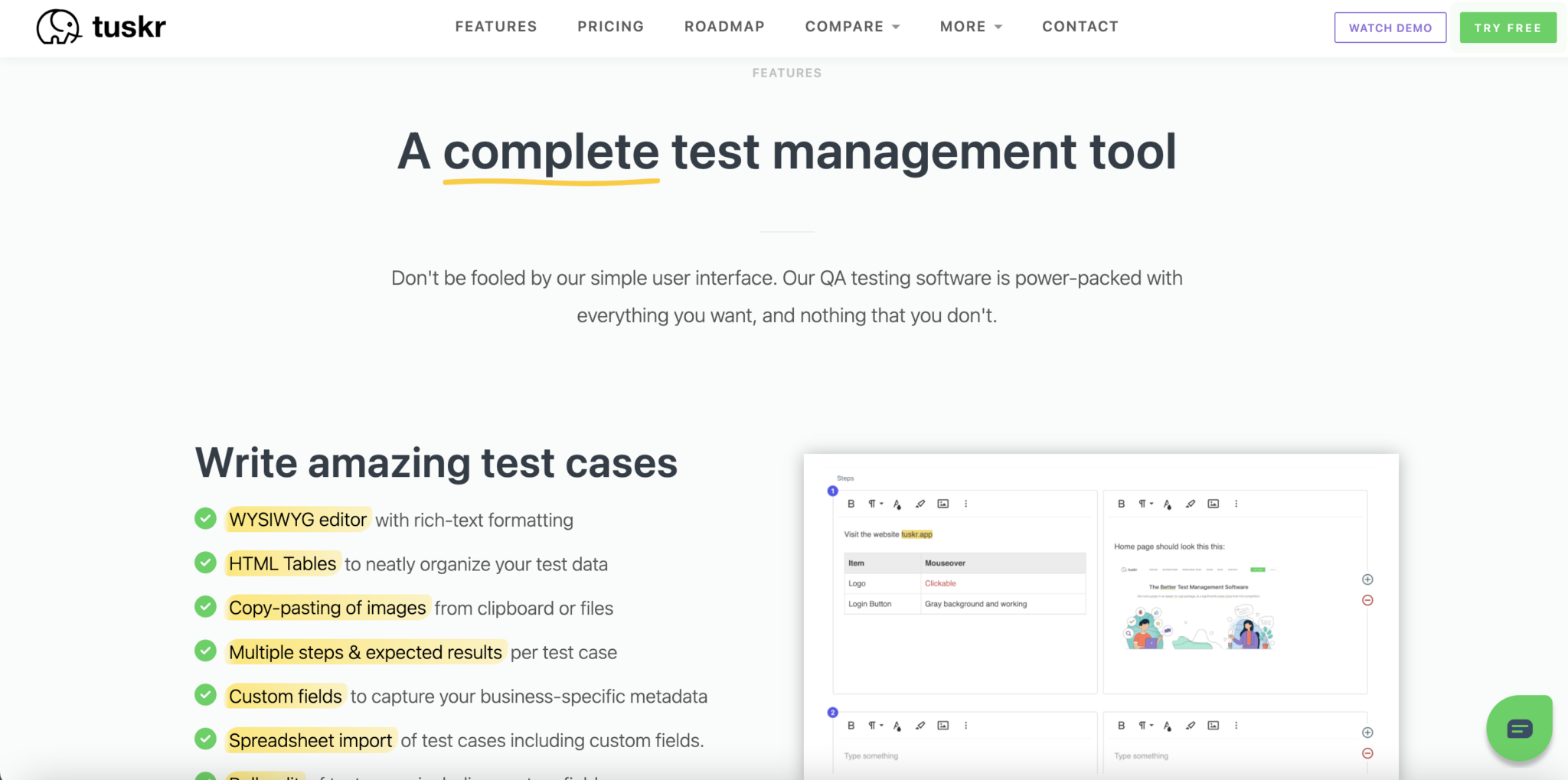This screenshot has height=780, width=1568.
Task: Click the red minus icon beside step 2 editors
Action: [1367, 753]
